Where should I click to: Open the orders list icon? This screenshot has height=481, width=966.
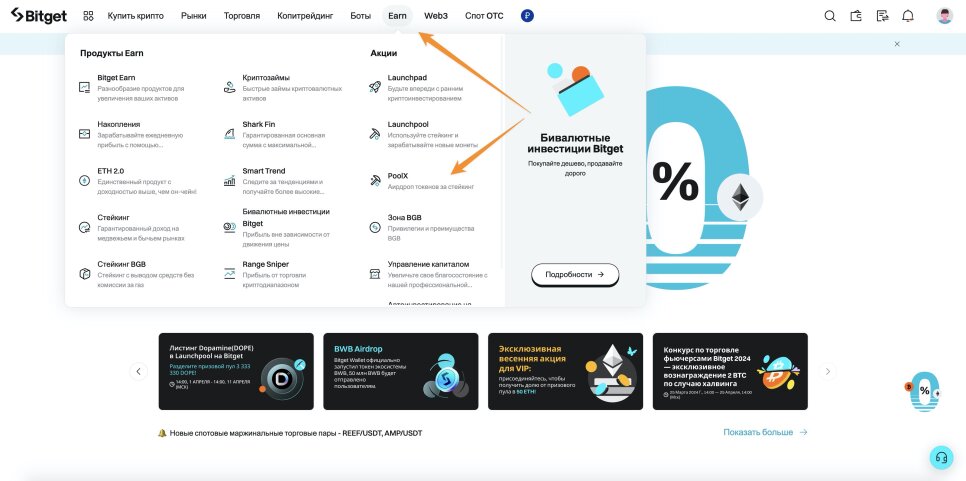(882, 16)
